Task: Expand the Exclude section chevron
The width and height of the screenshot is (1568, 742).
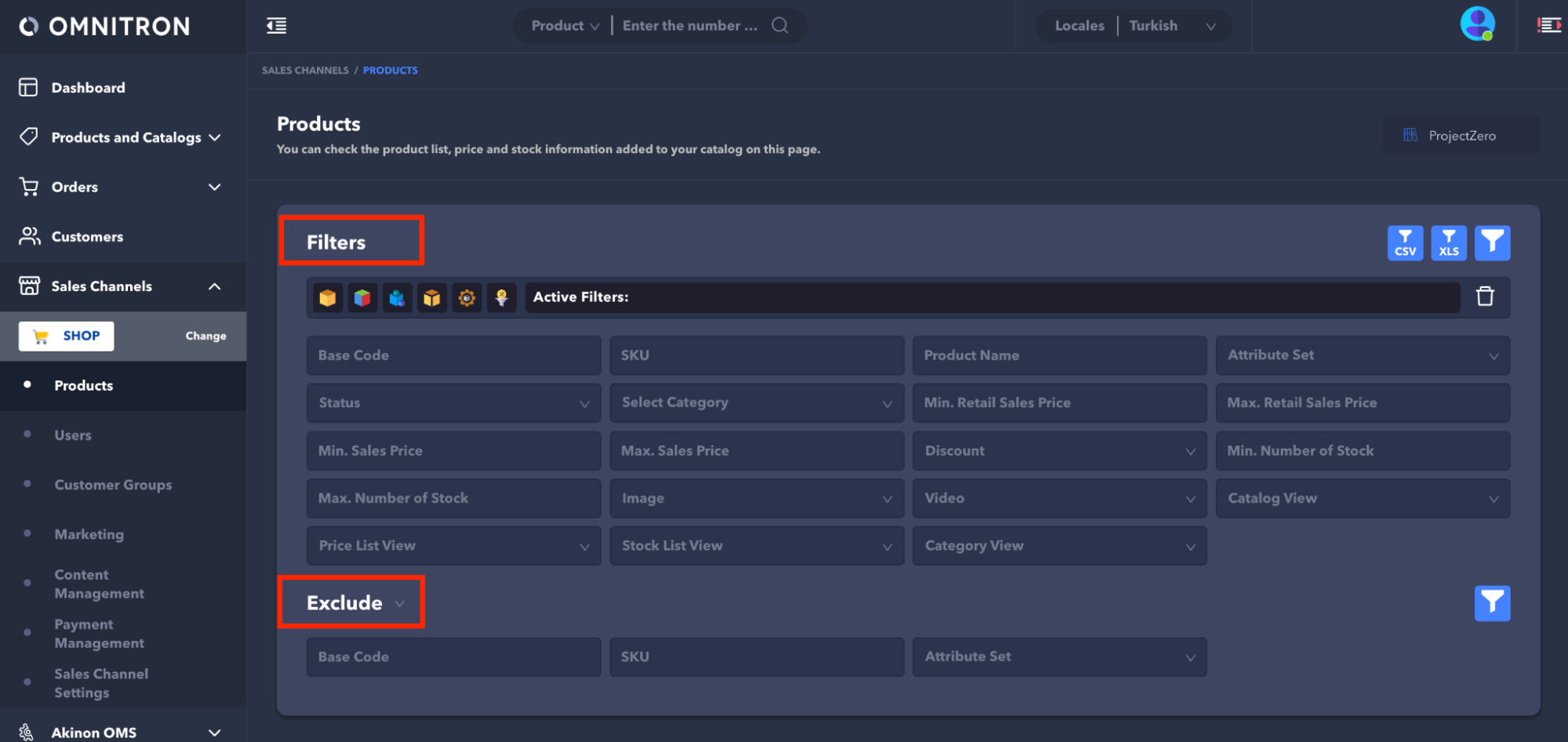Action: click(400, 603)
